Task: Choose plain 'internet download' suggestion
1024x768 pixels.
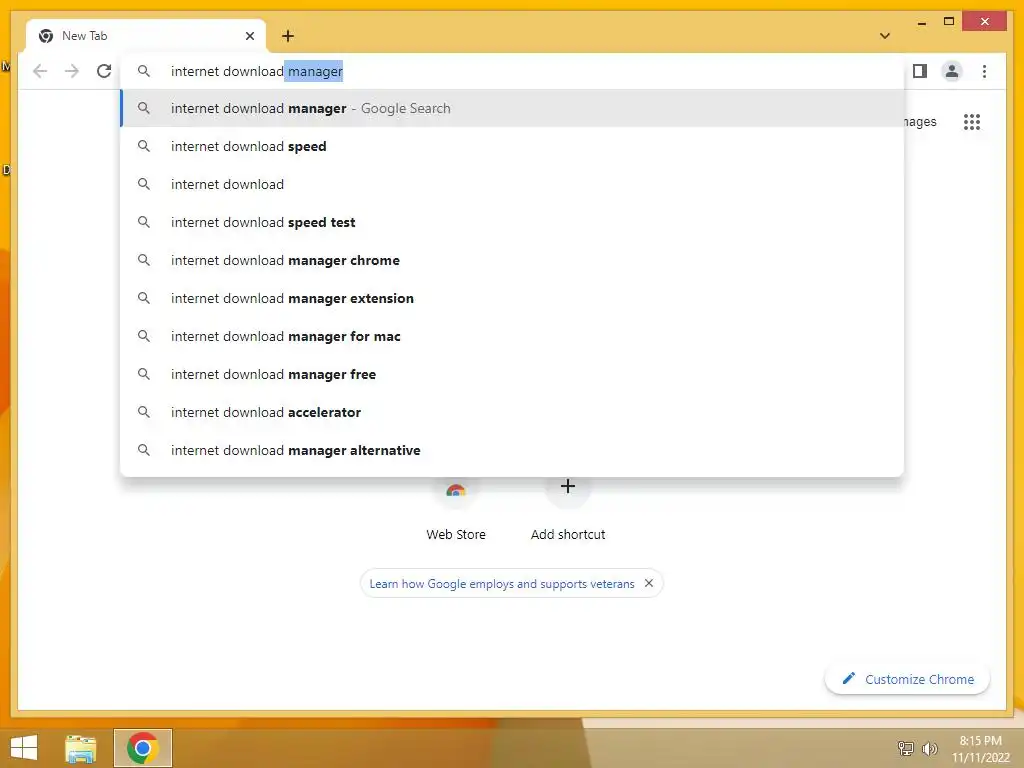Action: click(x=513, y=184)
